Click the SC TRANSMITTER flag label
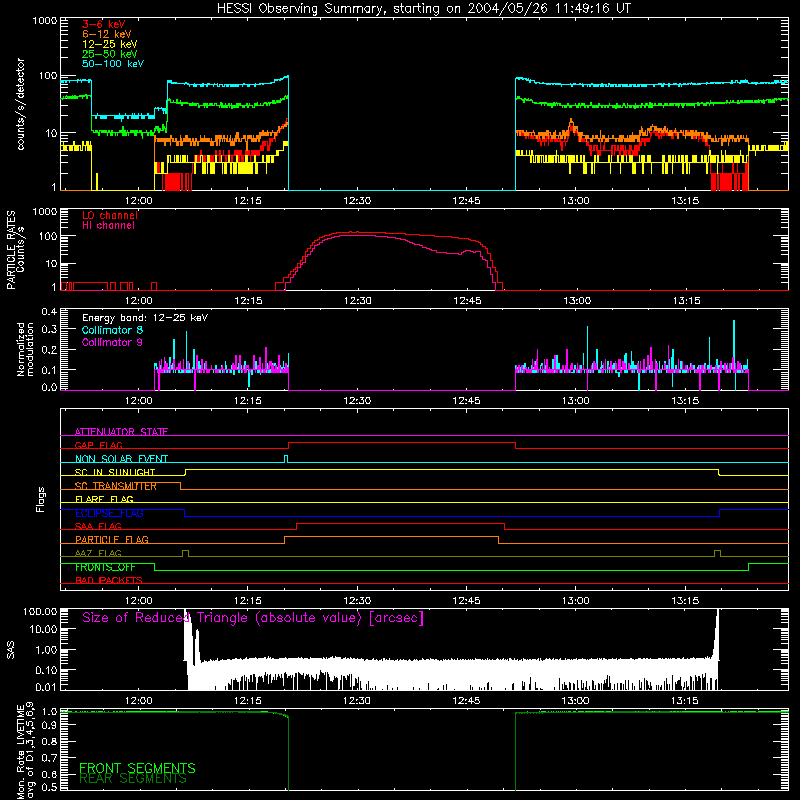 (115, 486)
